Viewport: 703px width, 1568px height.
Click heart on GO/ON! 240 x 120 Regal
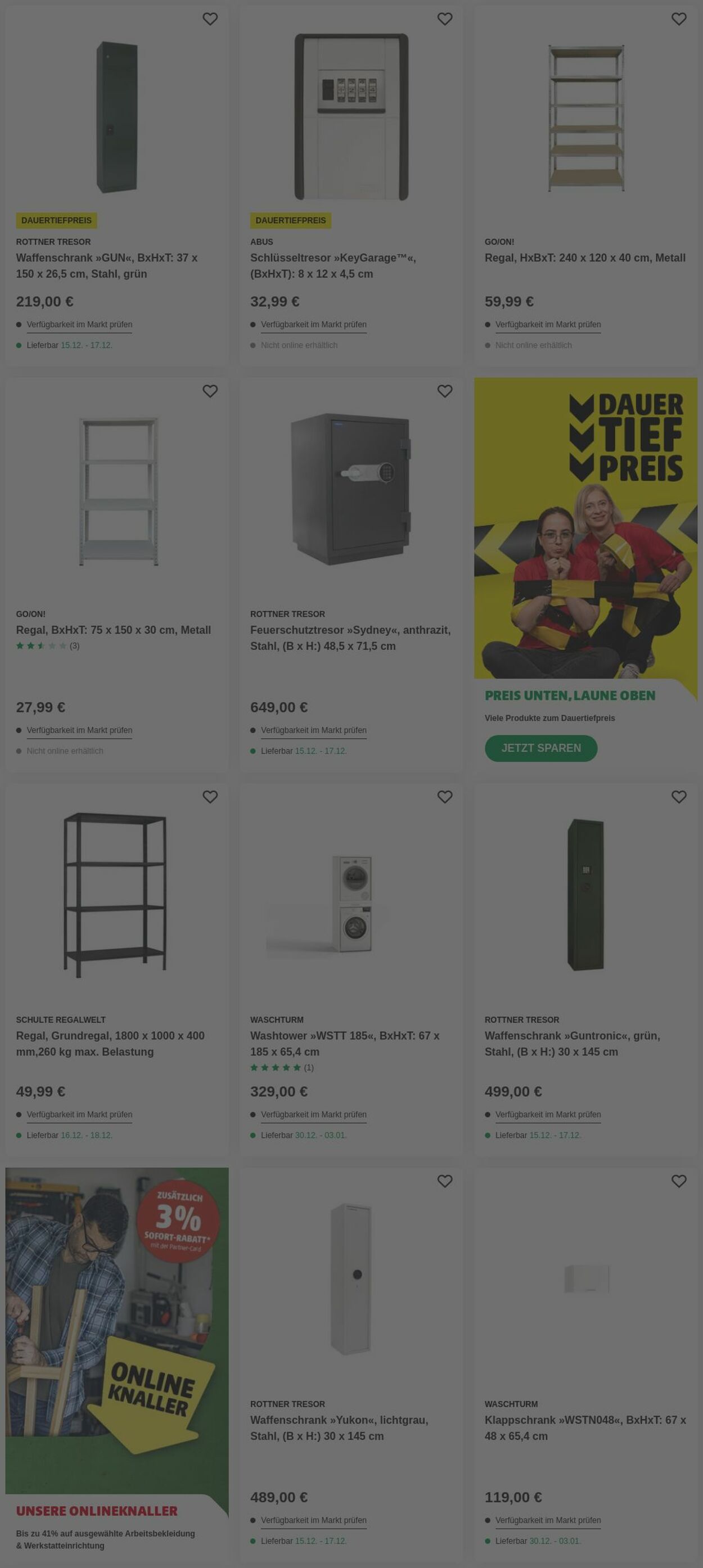tap(679, 19)
